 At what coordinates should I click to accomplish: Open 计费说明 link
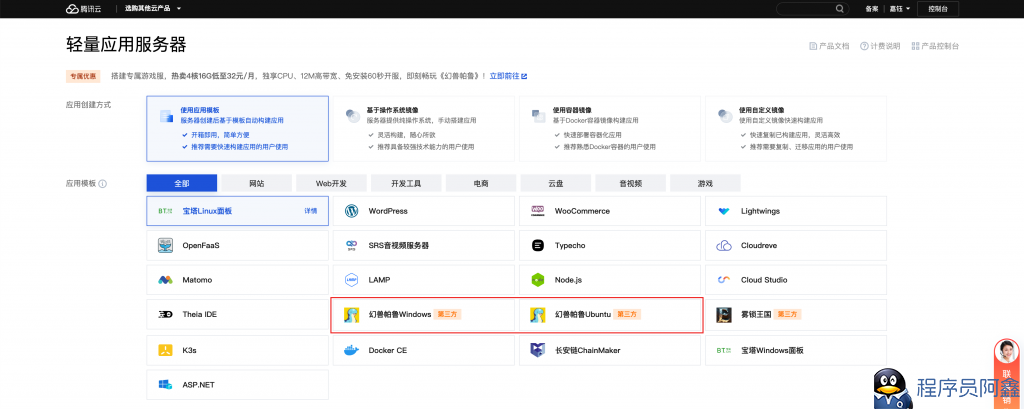(x=880, y=46)
